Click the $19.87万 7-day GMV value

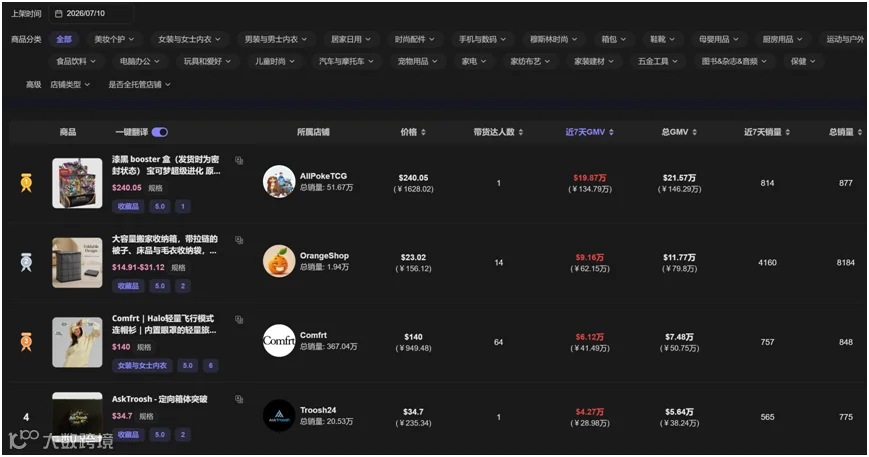pyautogui.click(x=590, y=178)
